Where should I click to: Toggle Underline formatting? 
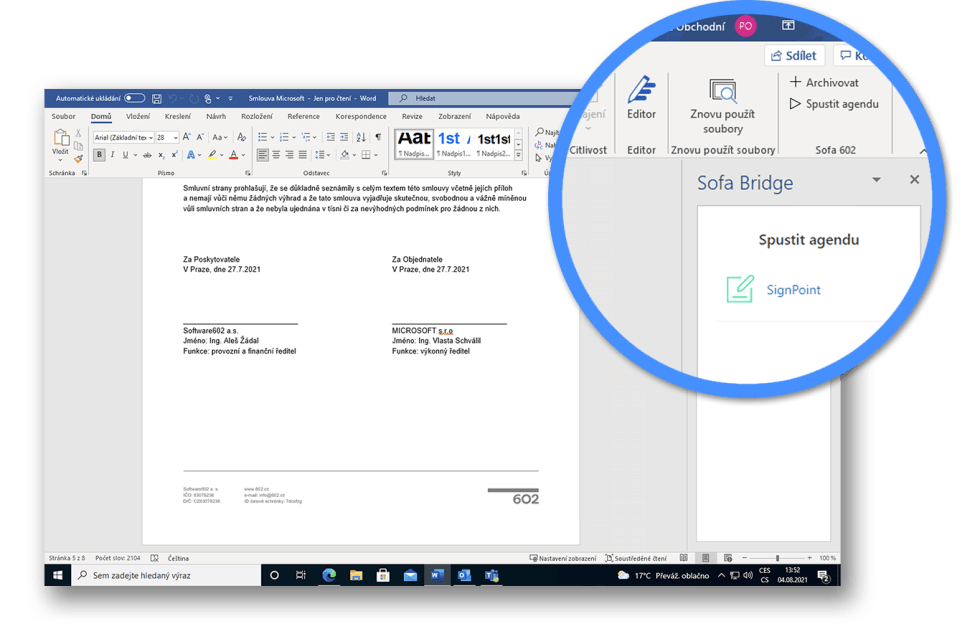[x=126, y=154]
